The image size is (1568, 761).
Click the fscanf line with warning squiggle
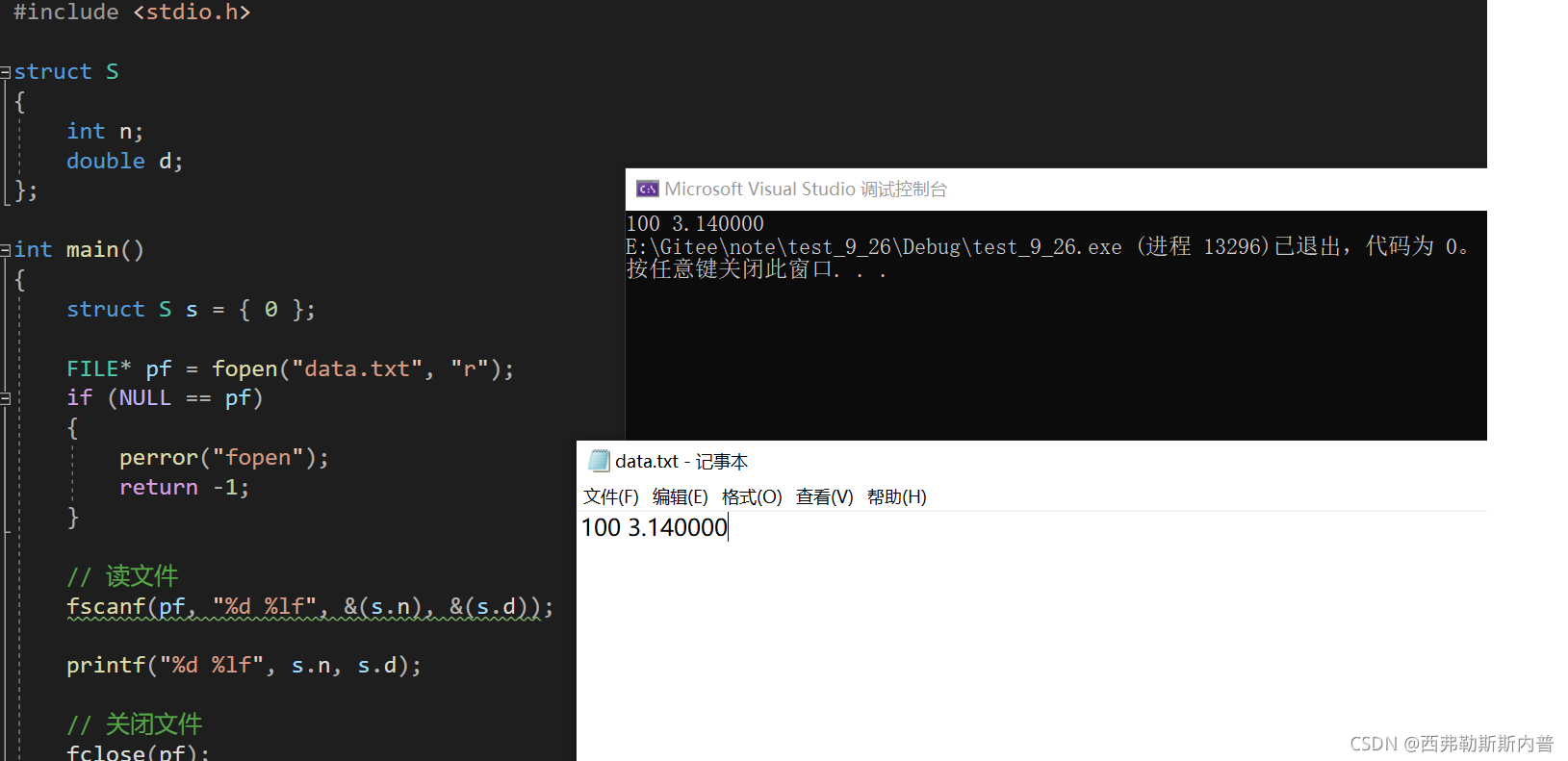click(310, 607)
